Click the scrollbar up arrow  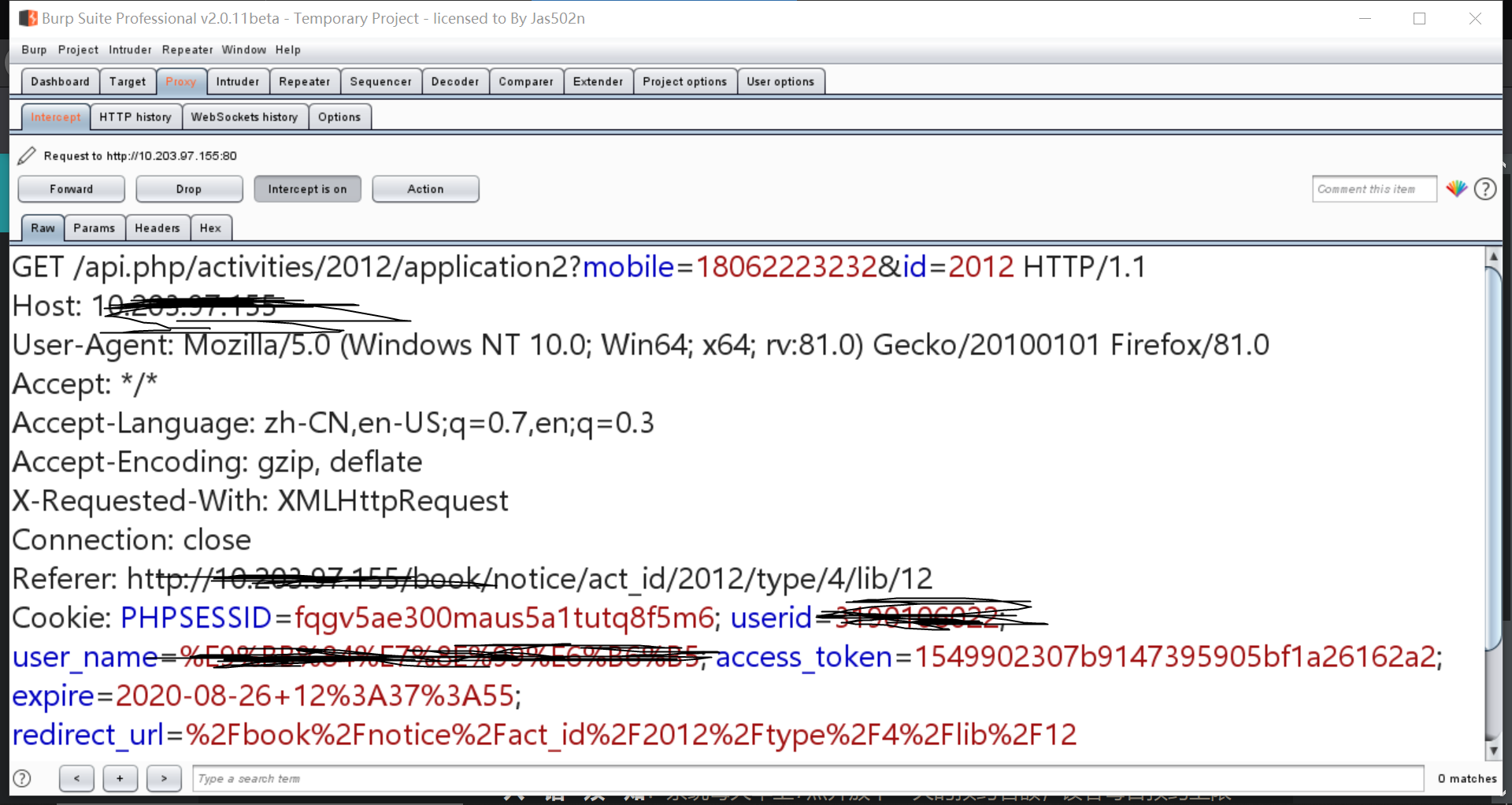click(1493, 256)
